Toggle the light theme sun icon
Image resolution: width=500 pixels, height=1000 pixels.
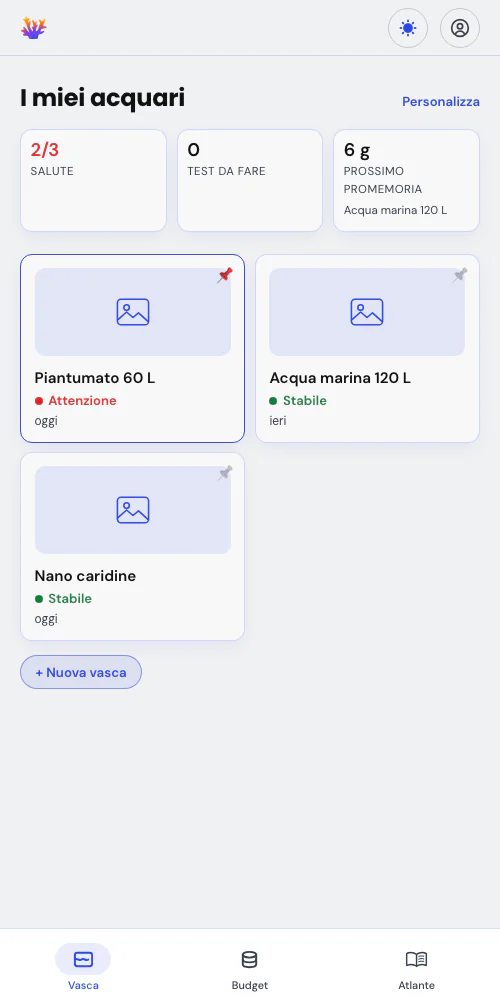(x=408, y=28)
